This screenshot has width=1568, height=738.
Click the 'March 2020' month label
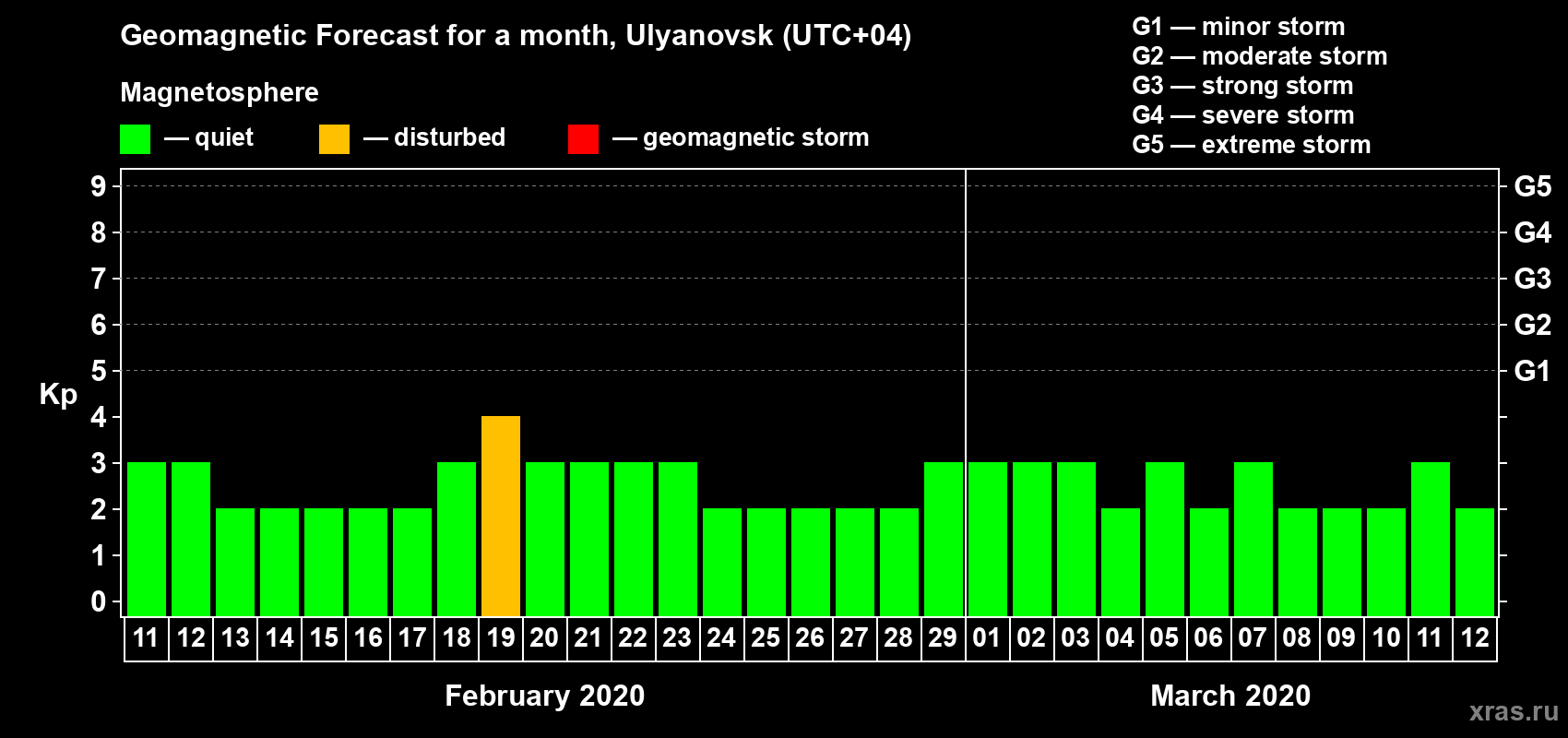1230,696
